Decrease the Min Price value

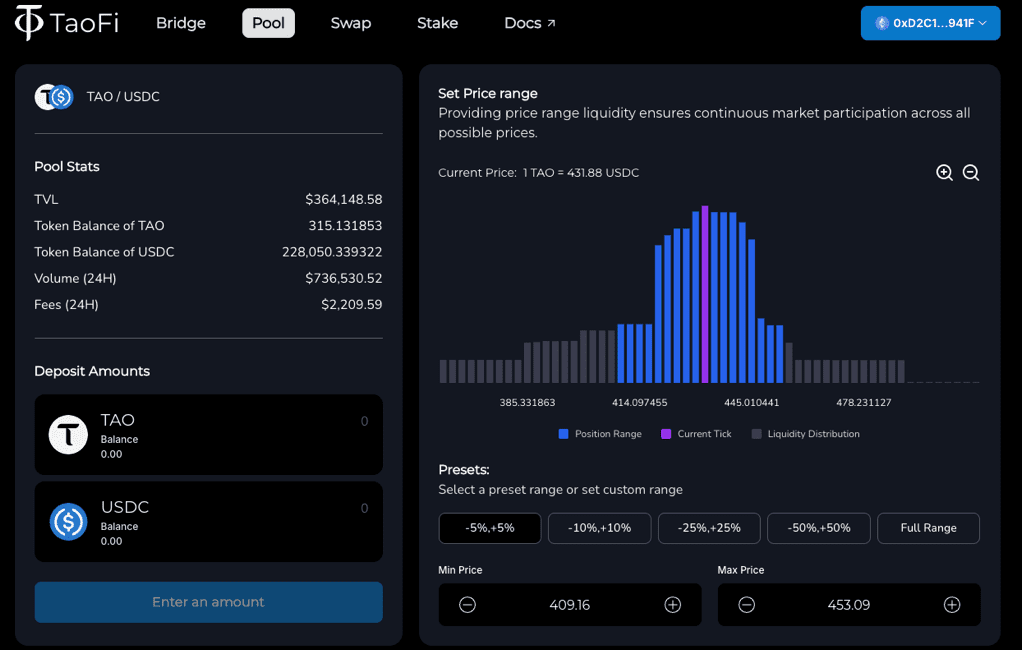(467, 605)
